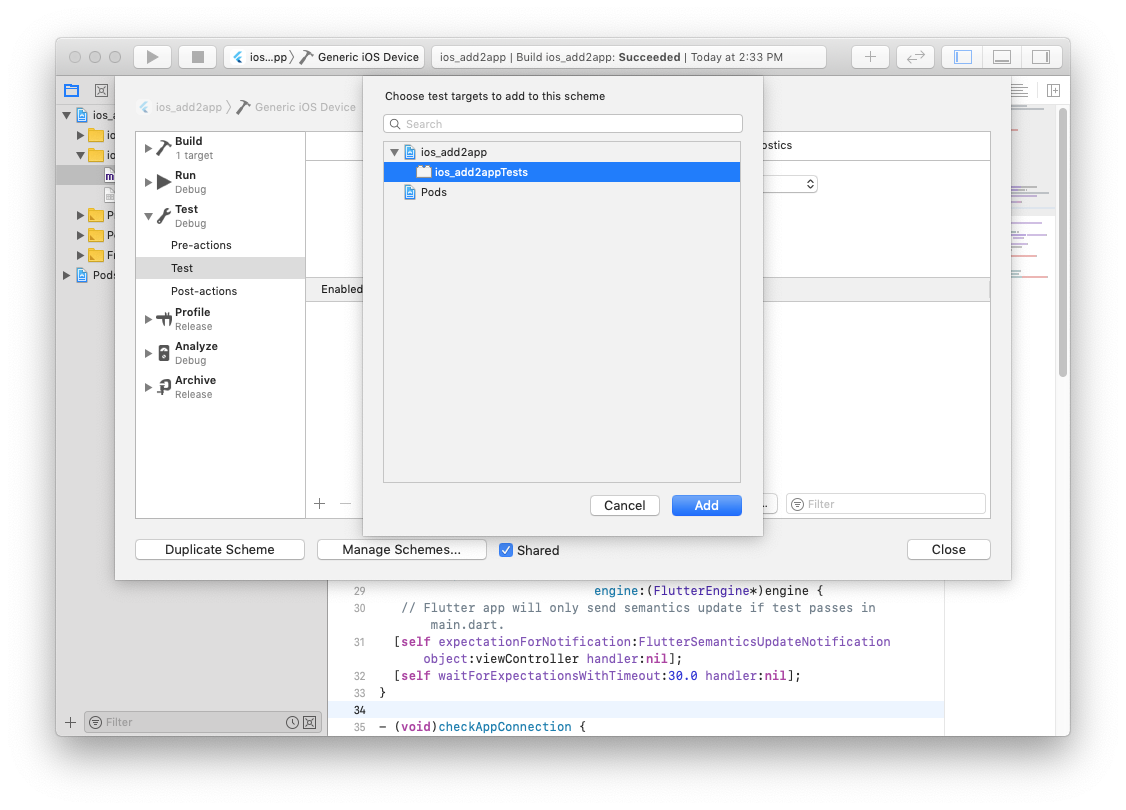Select the Run action play icon
The image size is (1126, 810).
[164, 182]
